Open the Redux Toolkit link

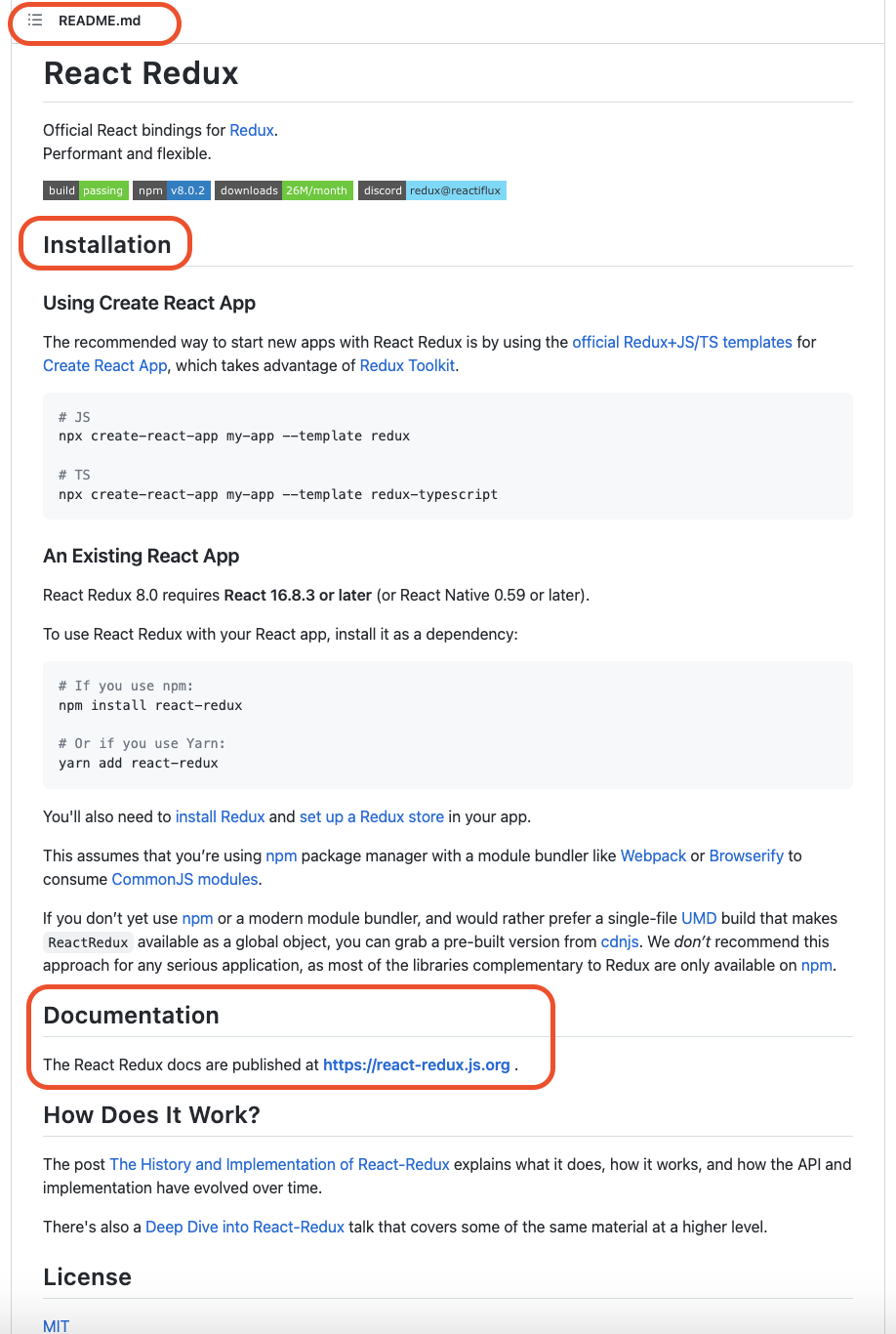(407, 365)
